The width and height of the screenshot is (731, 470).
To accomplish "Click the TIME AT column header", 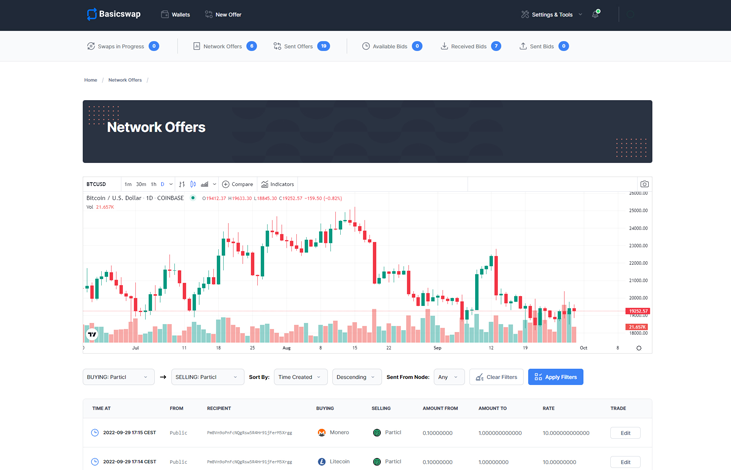I will 101,408.
